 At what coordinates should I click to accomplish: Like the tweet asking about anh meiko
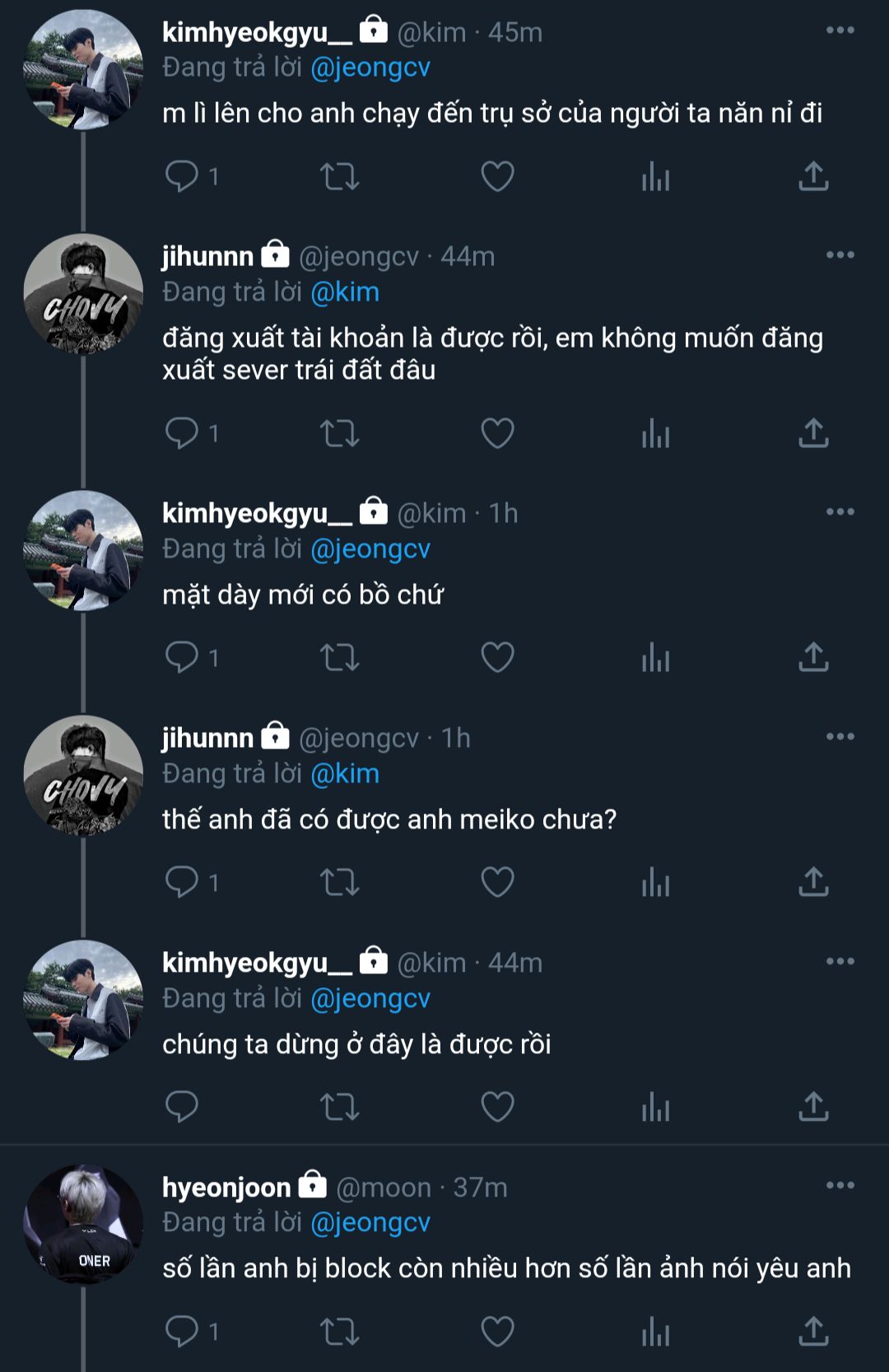point(497,882)
